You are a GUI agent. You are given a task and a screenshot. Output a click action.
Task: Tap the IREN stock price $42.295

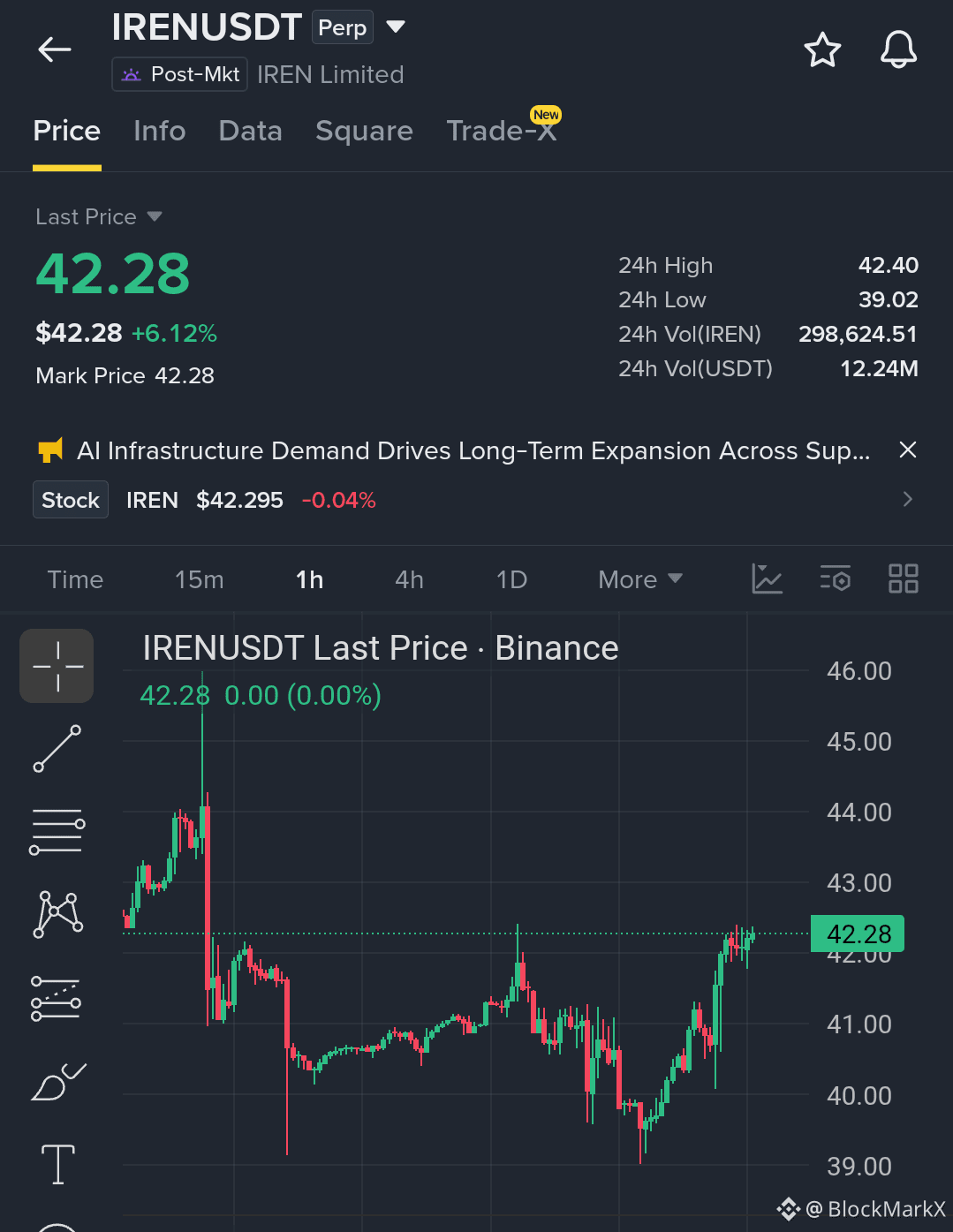(x=239, y=500)
